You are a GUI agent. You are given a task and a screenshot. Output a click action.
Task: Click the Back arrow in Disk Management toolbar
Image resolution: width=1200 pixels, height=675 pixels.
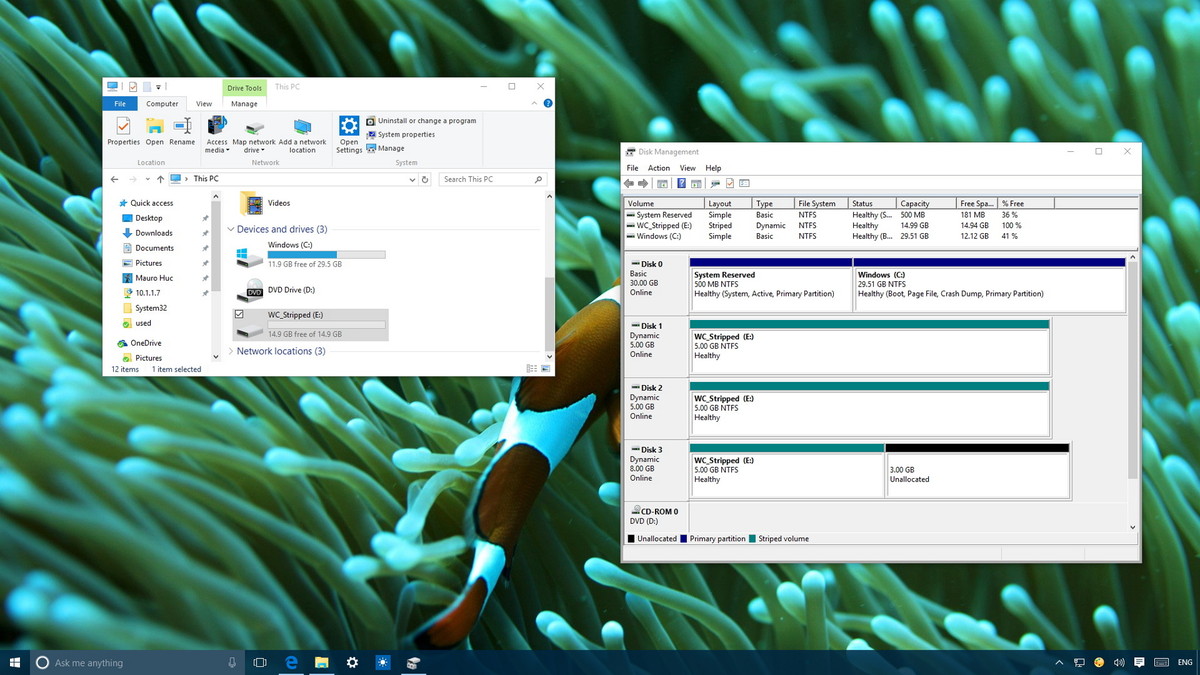629,184
